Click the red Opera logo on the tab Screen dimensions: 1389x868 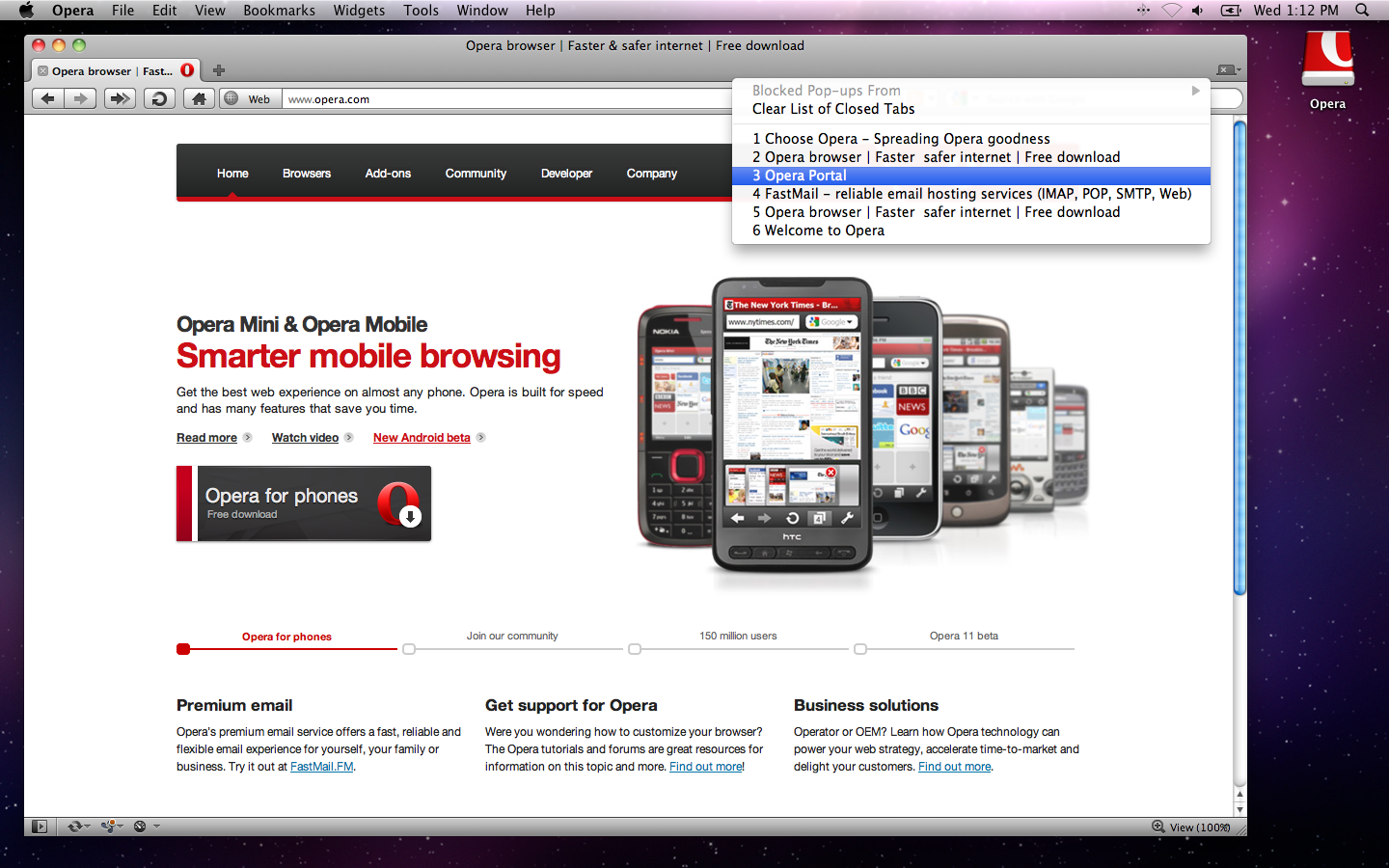(x=187, y=70)
